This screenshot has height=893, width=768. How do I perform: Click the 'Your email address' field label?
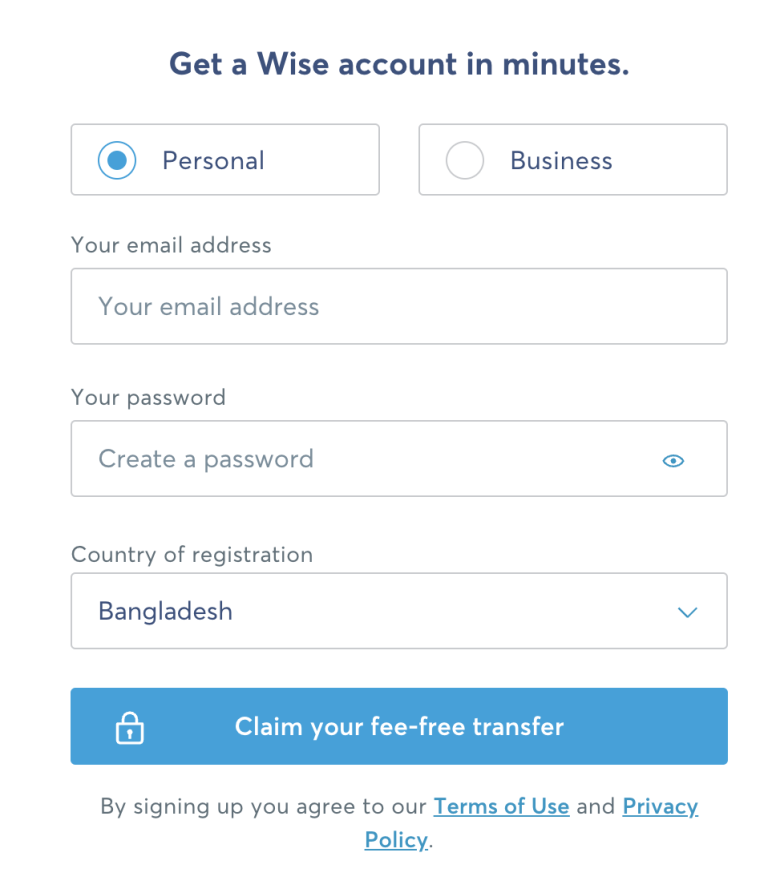[171, 245]
